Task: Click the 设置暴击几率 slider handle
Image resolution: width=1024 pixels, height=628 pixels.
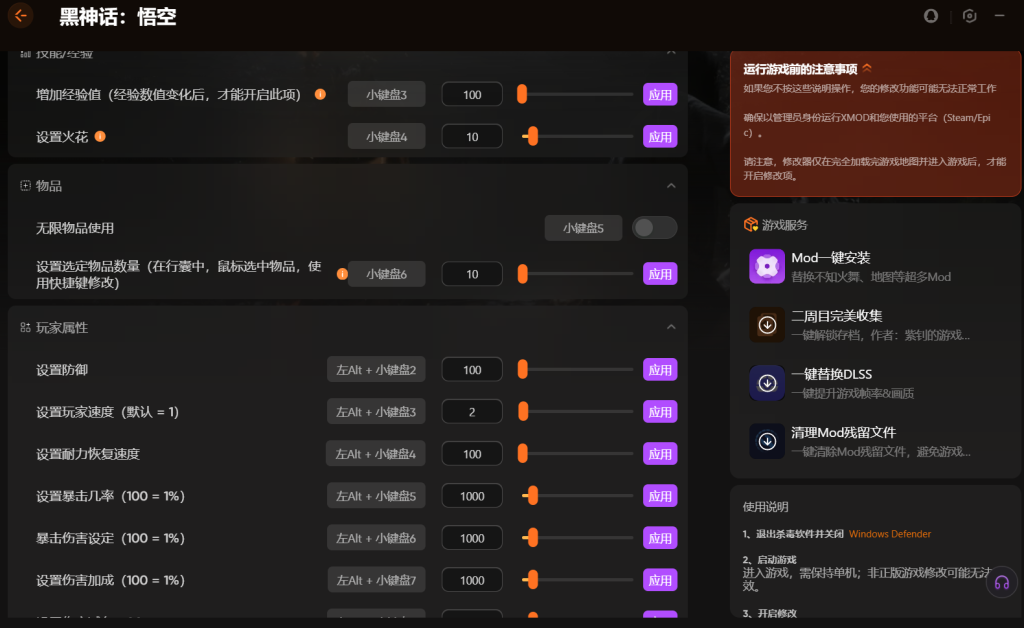Action: [x=533, y=495]
